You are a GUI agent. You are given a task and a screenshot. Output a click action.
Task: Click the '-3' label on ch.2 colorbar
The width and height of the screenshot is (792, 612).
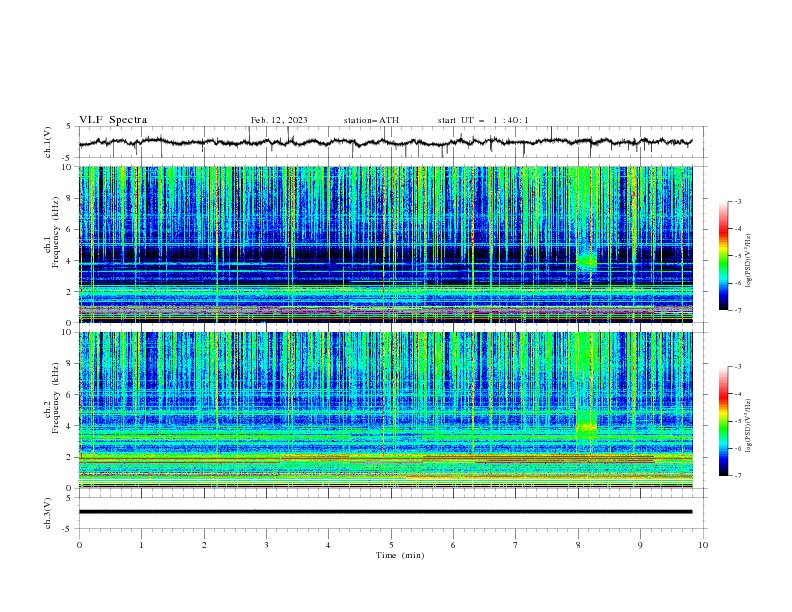pyautogui.click(x=738, y=367)
